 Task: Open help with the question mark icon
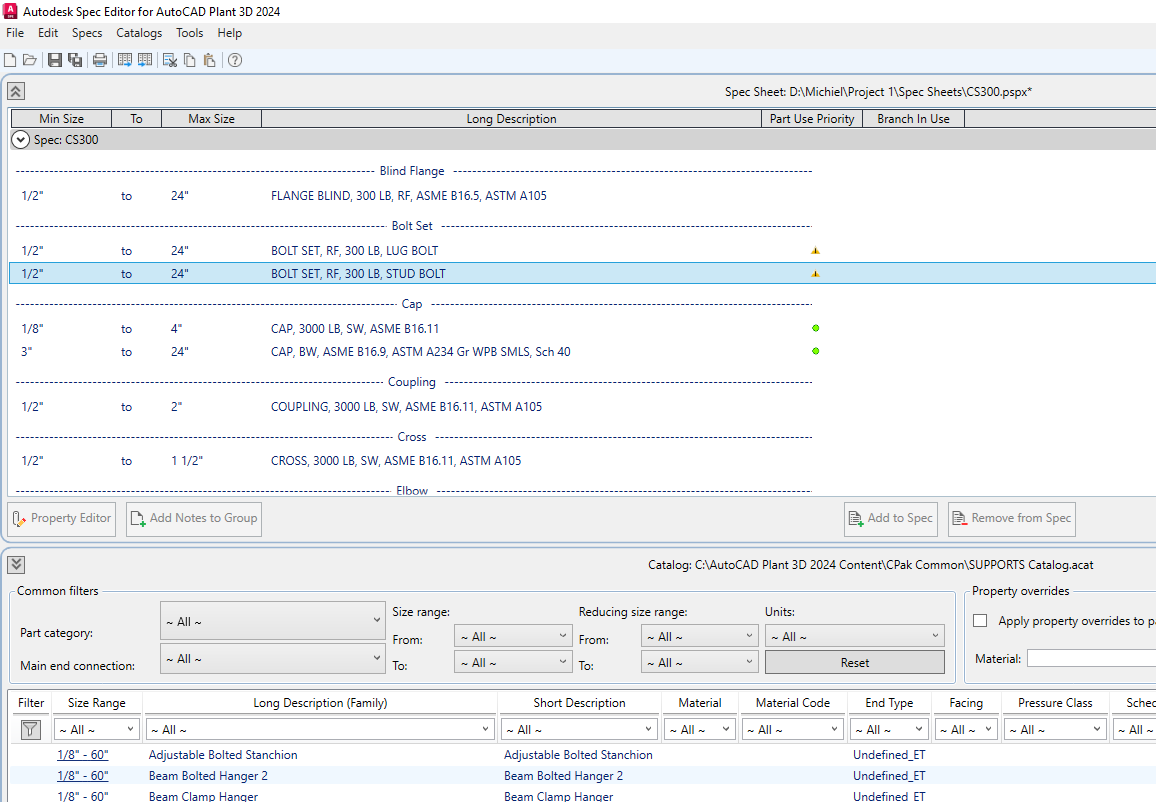234,60
